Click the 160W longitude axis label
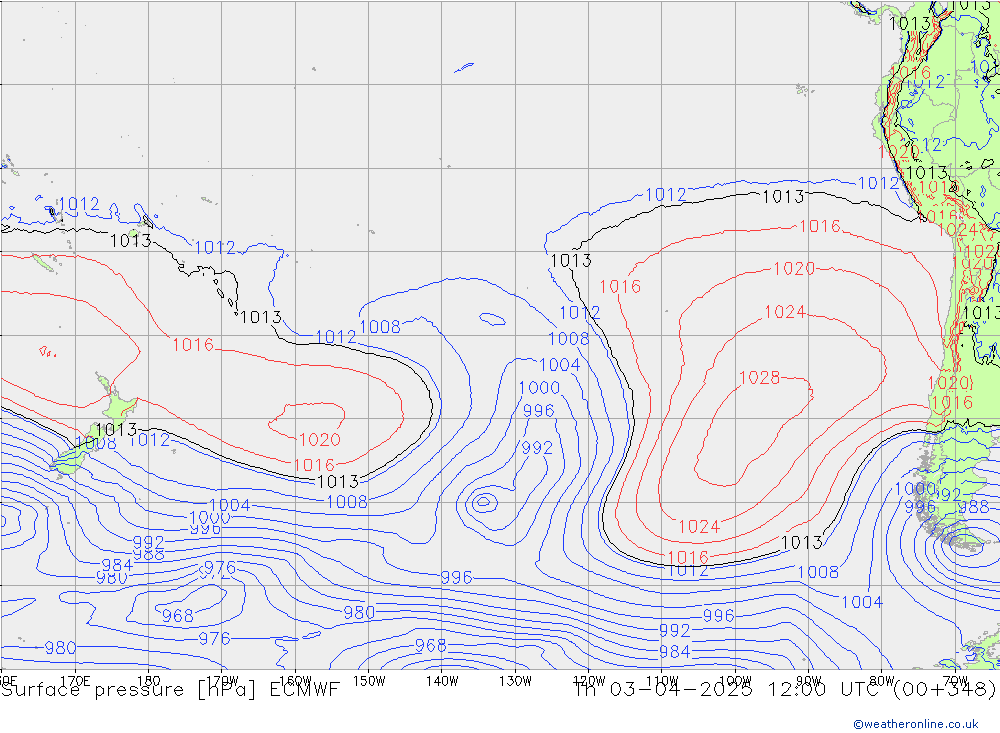This screenshot has width=1000, height=733. coord(296,681)
